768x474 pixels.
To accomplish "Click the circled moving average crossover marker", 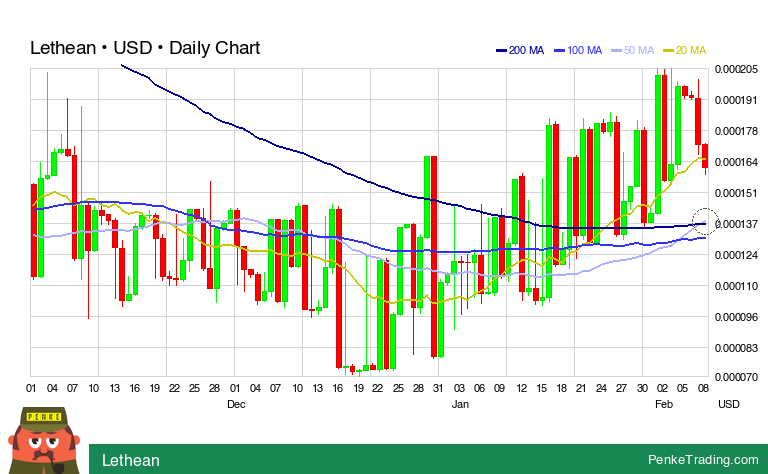I will [705, 221].
